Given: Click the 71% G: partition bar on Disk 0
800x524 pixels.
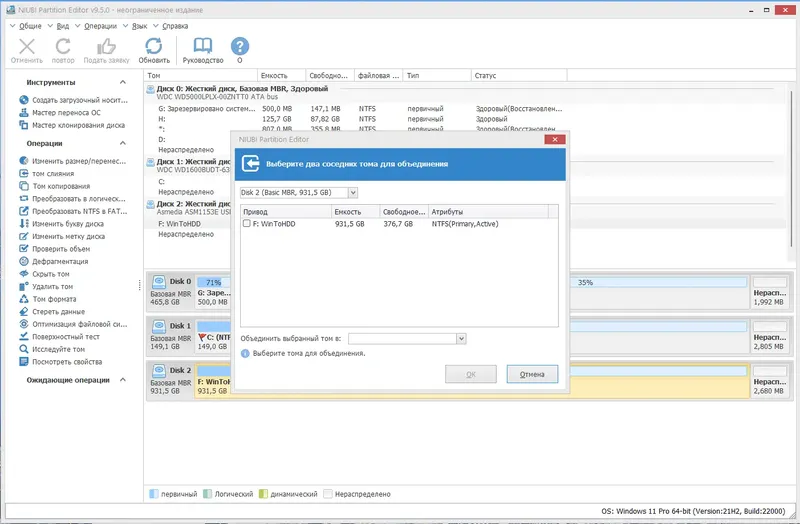Looking at the screenshot, I should click(x=214, y=282).
